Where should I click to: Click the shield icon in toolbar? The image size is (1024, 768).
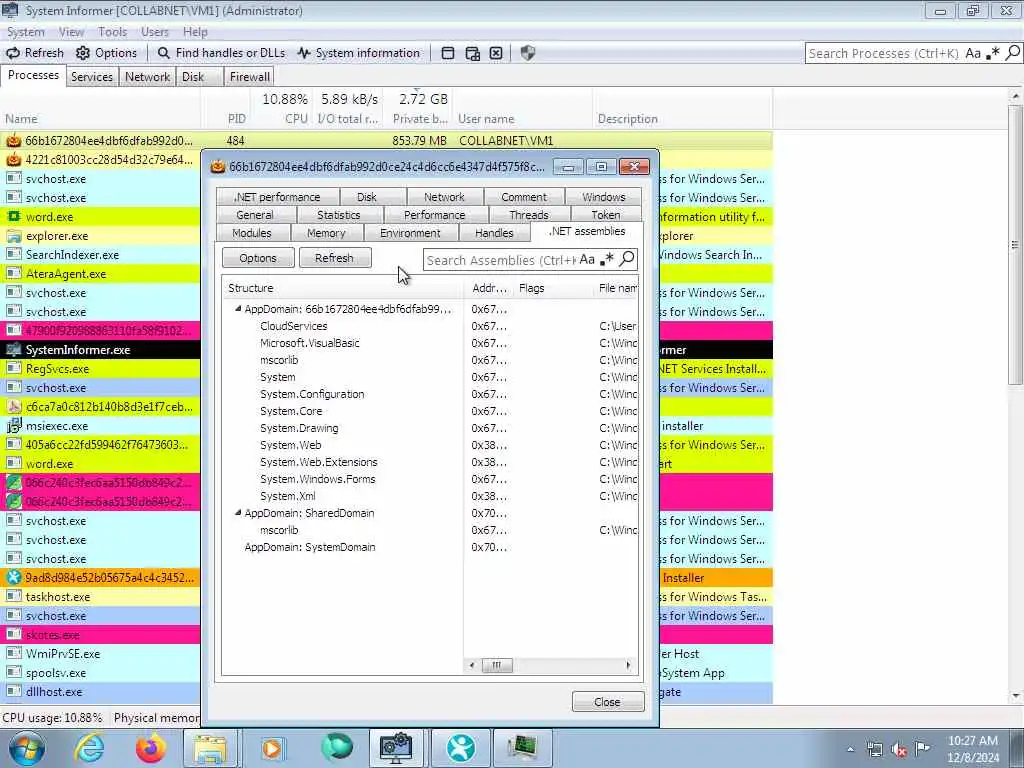click(528, 53)
